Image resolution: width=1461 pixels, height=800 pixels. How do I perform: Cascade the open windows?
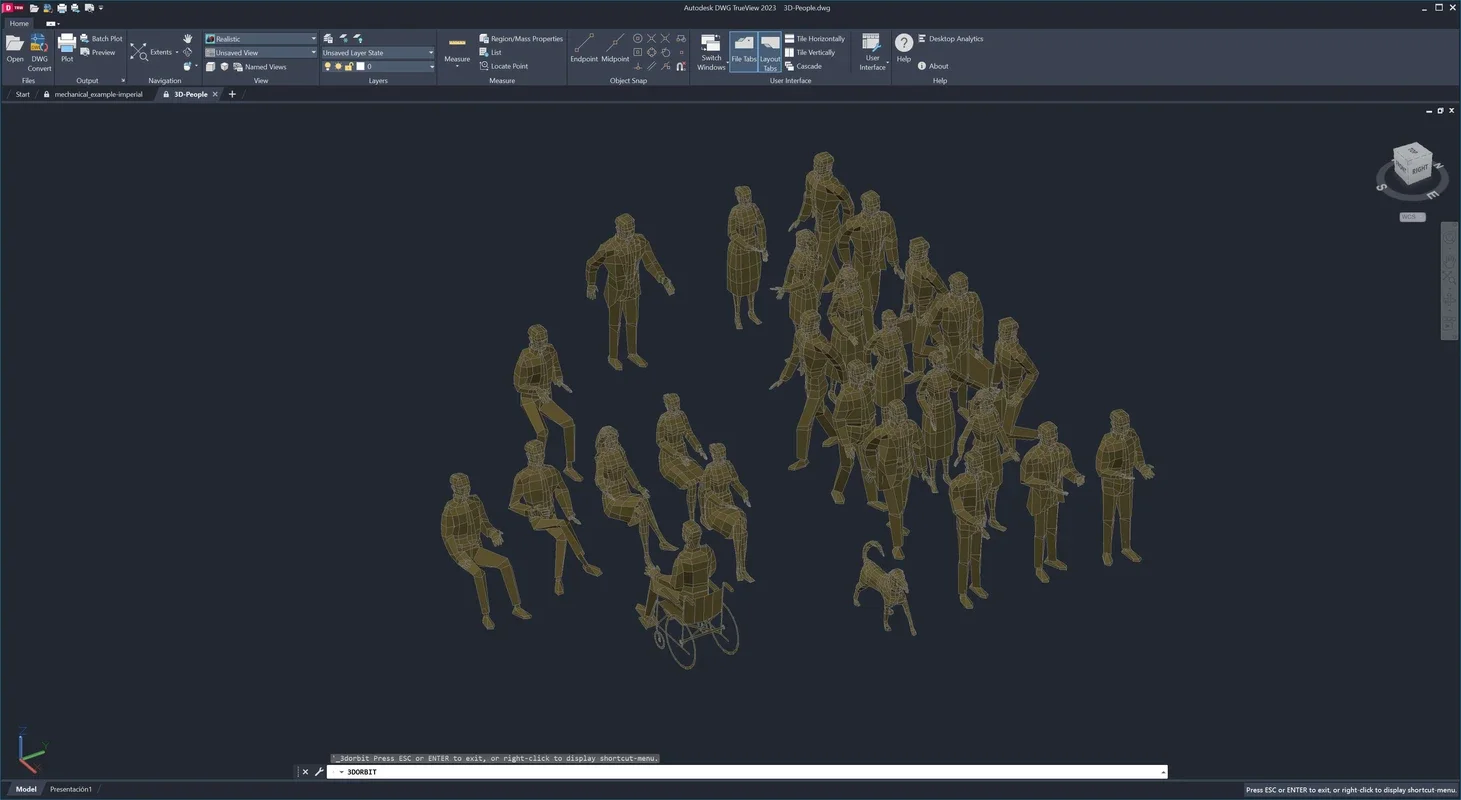(803, 66)
